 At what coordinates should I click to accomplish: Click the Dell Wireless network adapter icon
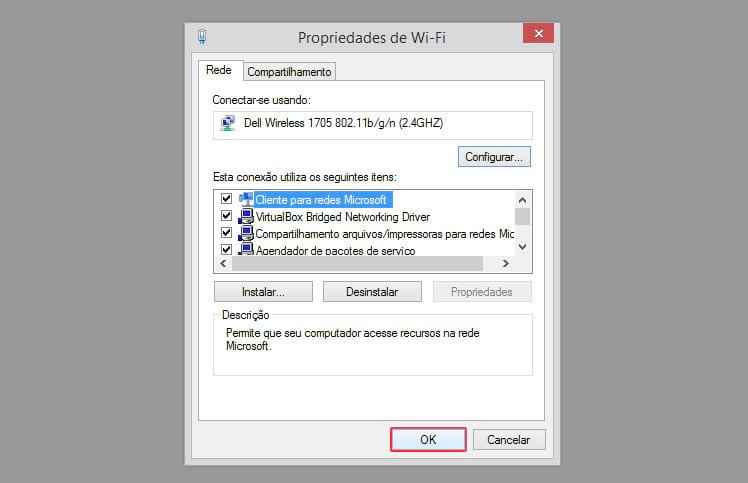coord(228,123)
